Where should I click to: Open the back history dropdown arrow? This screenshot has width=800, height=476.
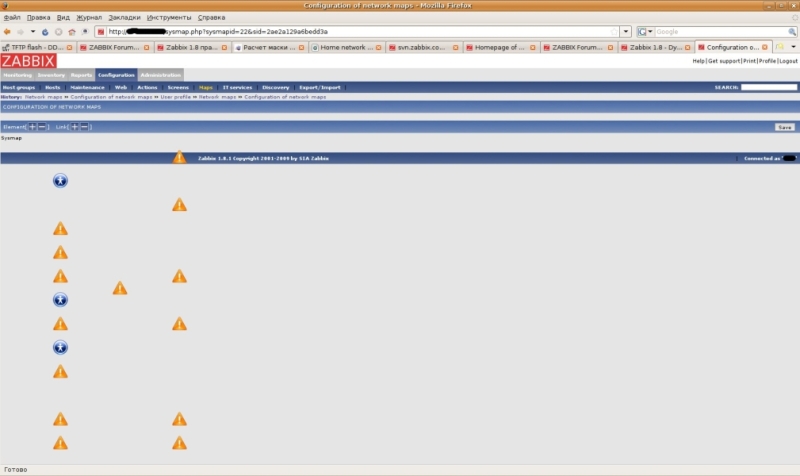tap(33, 32)
